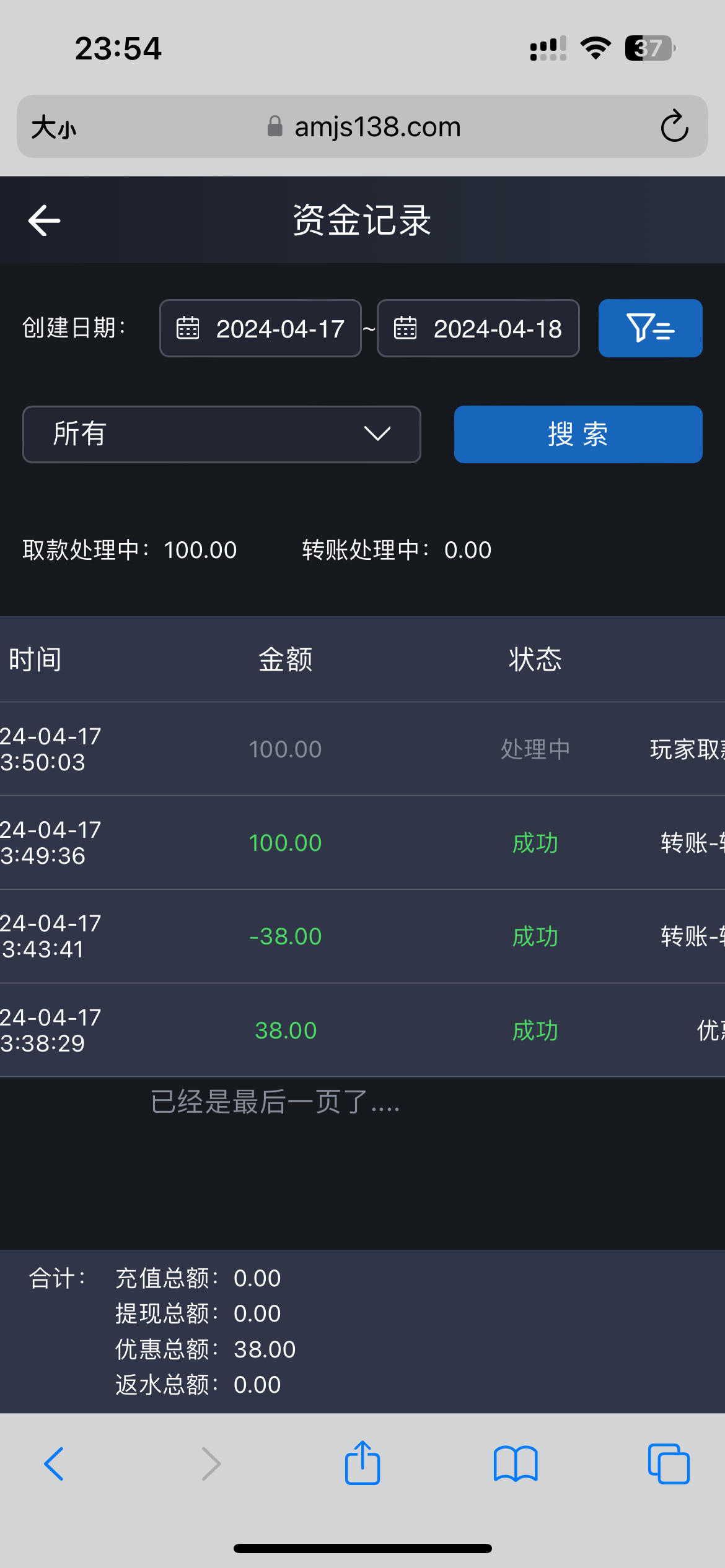Select the -38.00 transfer record row
Screen dimensions: 725x1568
(362, 936)
